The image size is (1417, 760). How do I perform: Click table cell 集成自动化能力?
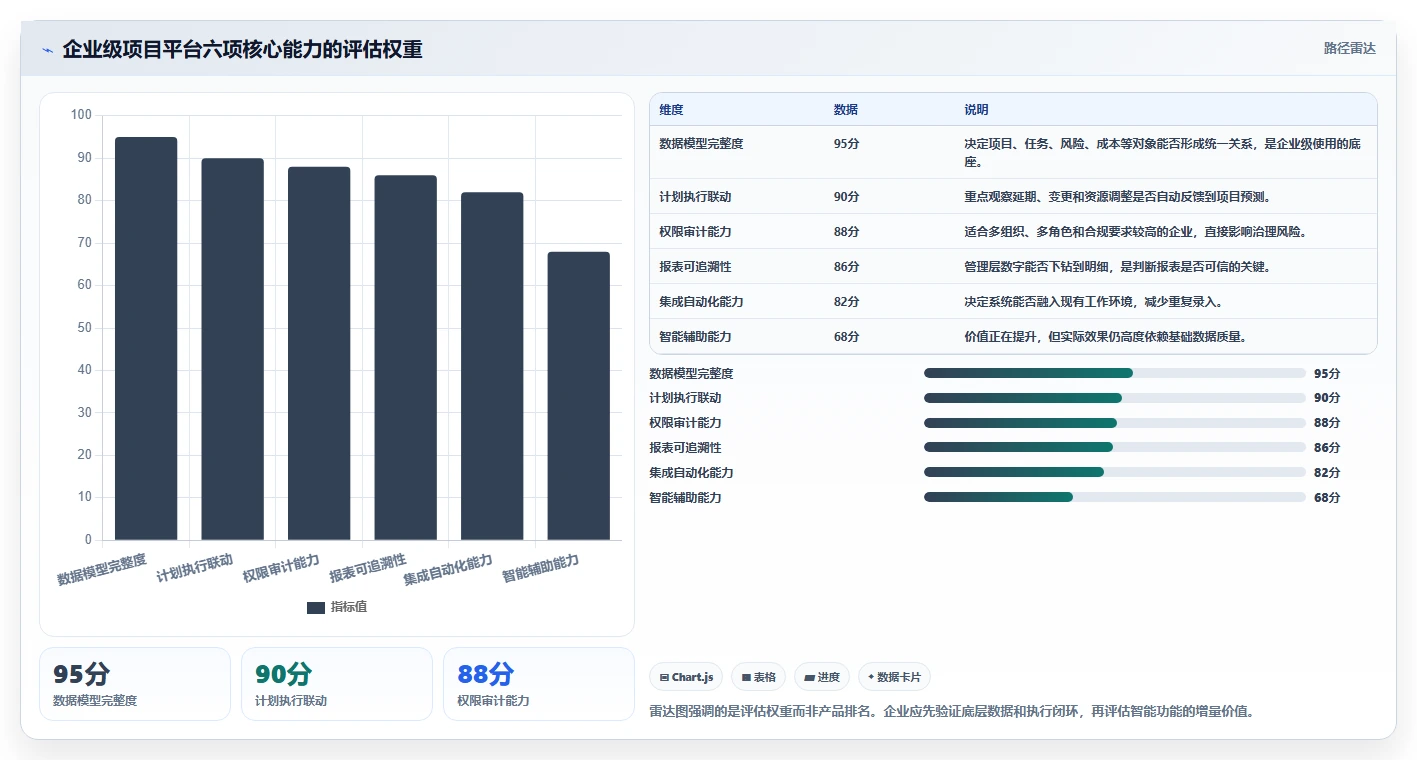(x=701, y=302)
